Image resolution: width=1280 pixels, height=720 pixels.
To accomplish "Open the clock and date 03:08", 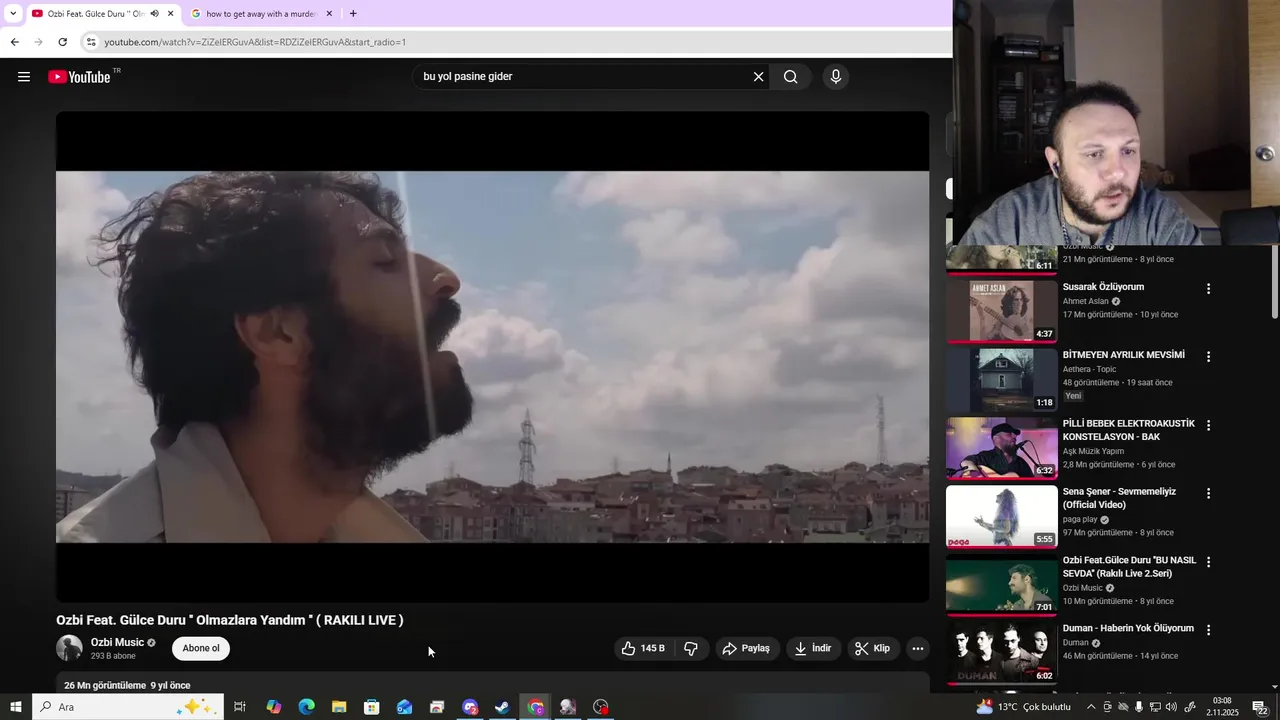I will (x=1222, y=707).
